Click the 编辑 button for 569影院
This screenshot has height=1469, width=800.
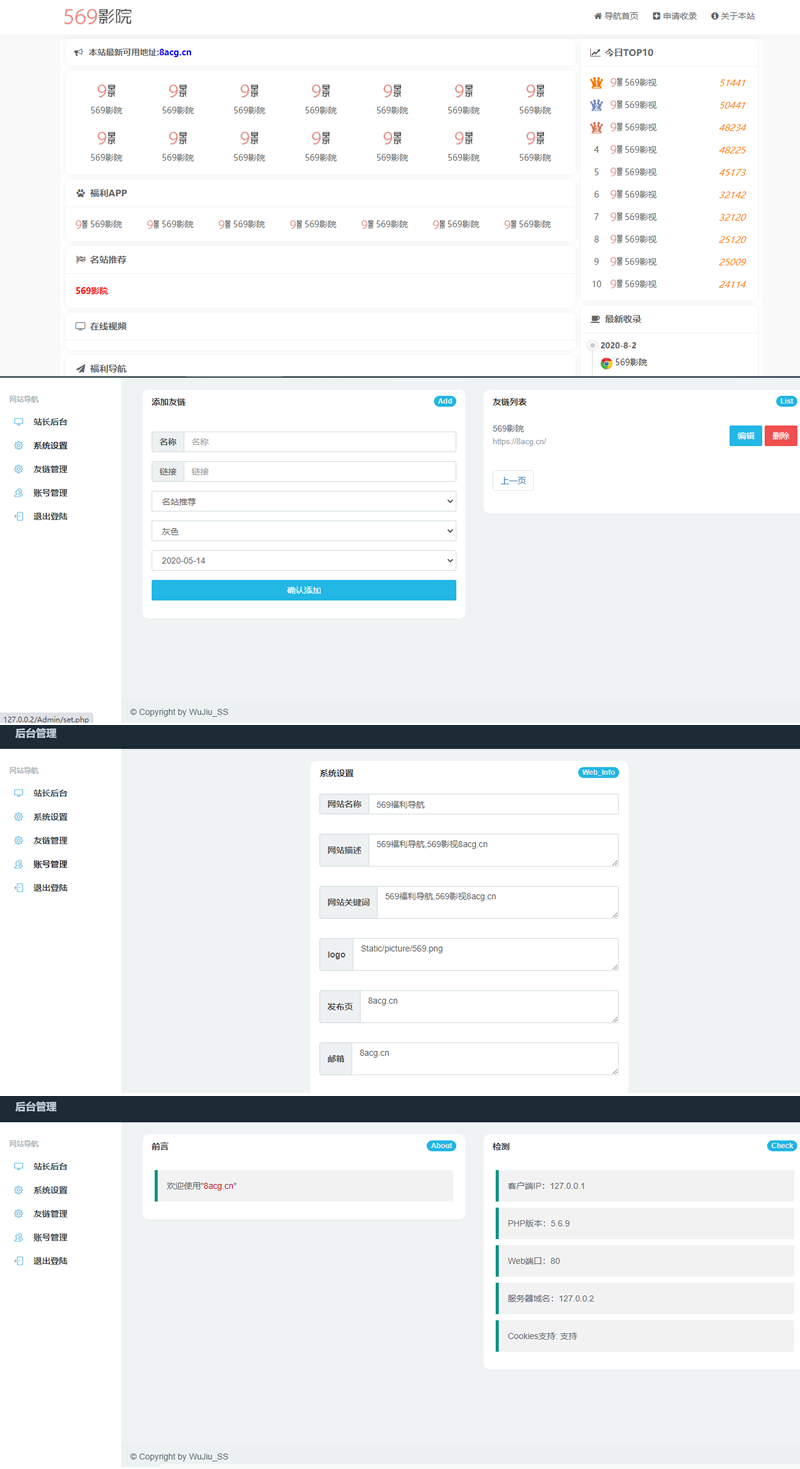[745, 436]
